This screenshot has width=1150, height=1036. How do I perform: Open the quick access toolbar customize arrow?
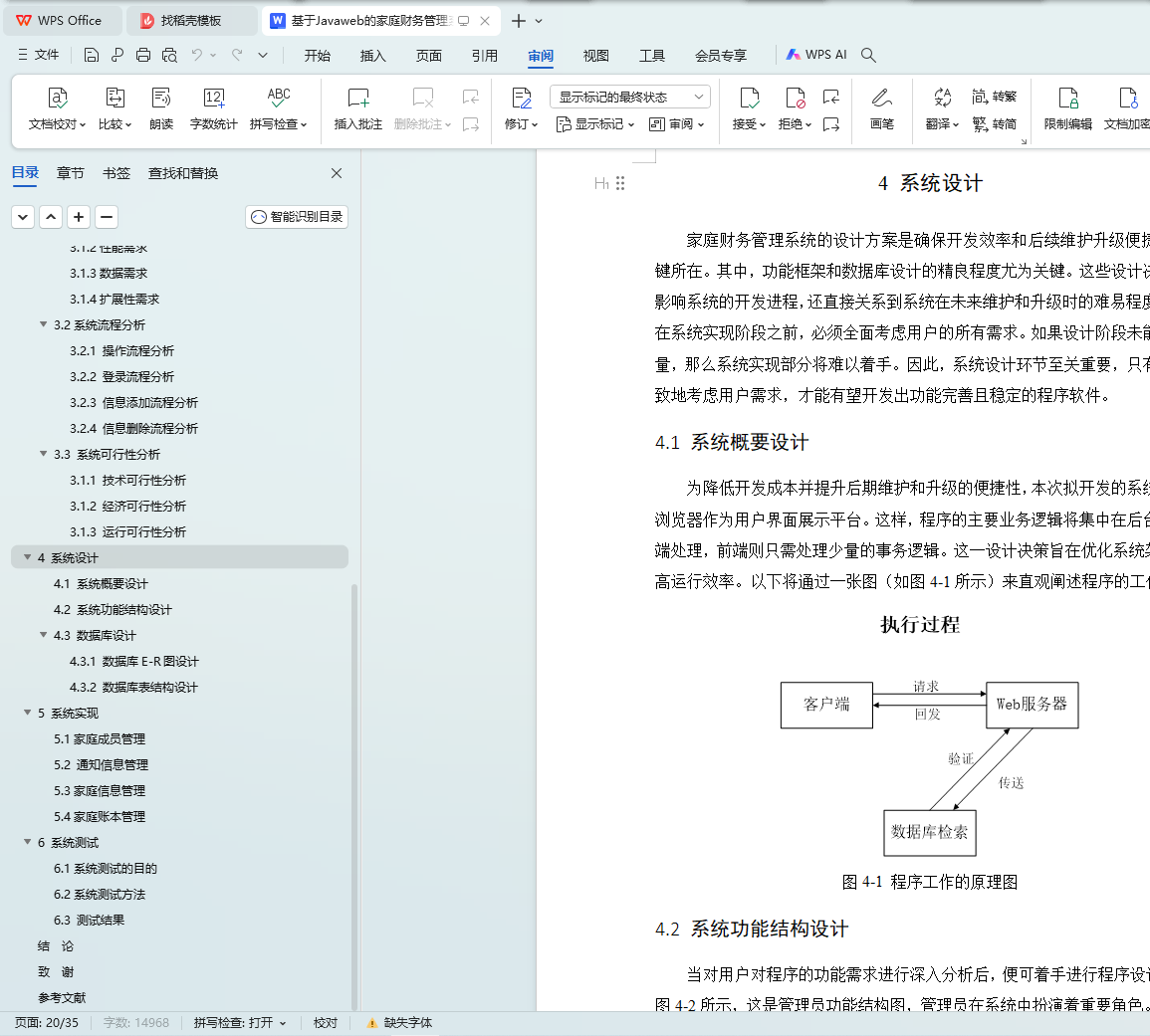click(x=263, y=55)
